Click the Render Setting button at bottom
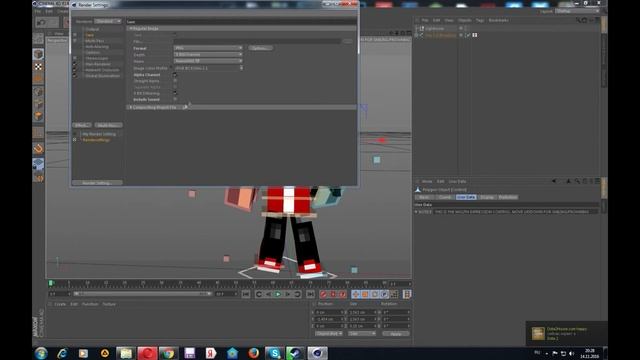Screen dimensions: 640x360 pos(97,183)
